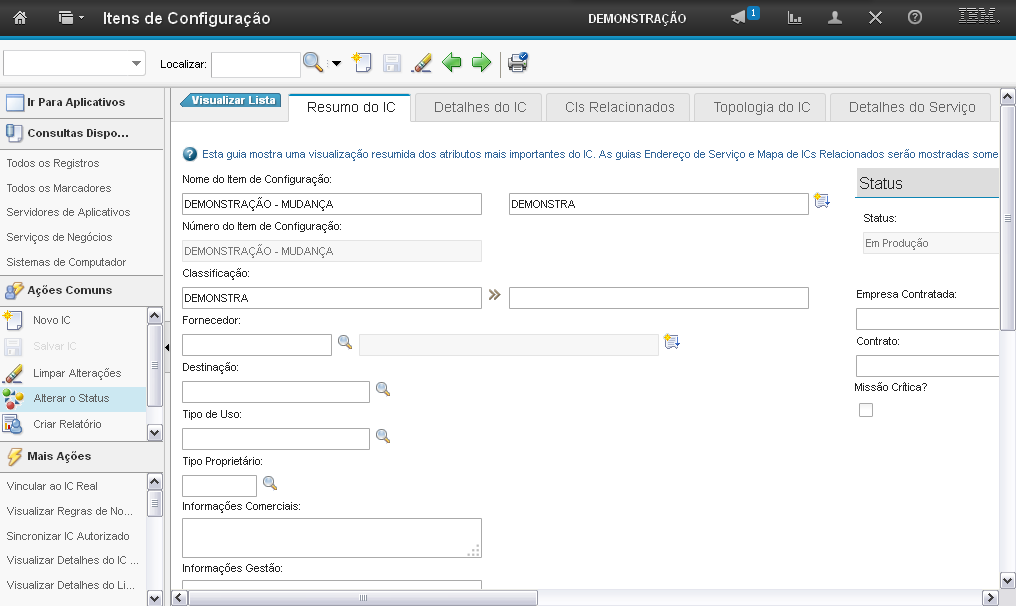Open the reports chart icon in header
Image resolution: width=1016 pixels, height=607 pixels.
796,18
